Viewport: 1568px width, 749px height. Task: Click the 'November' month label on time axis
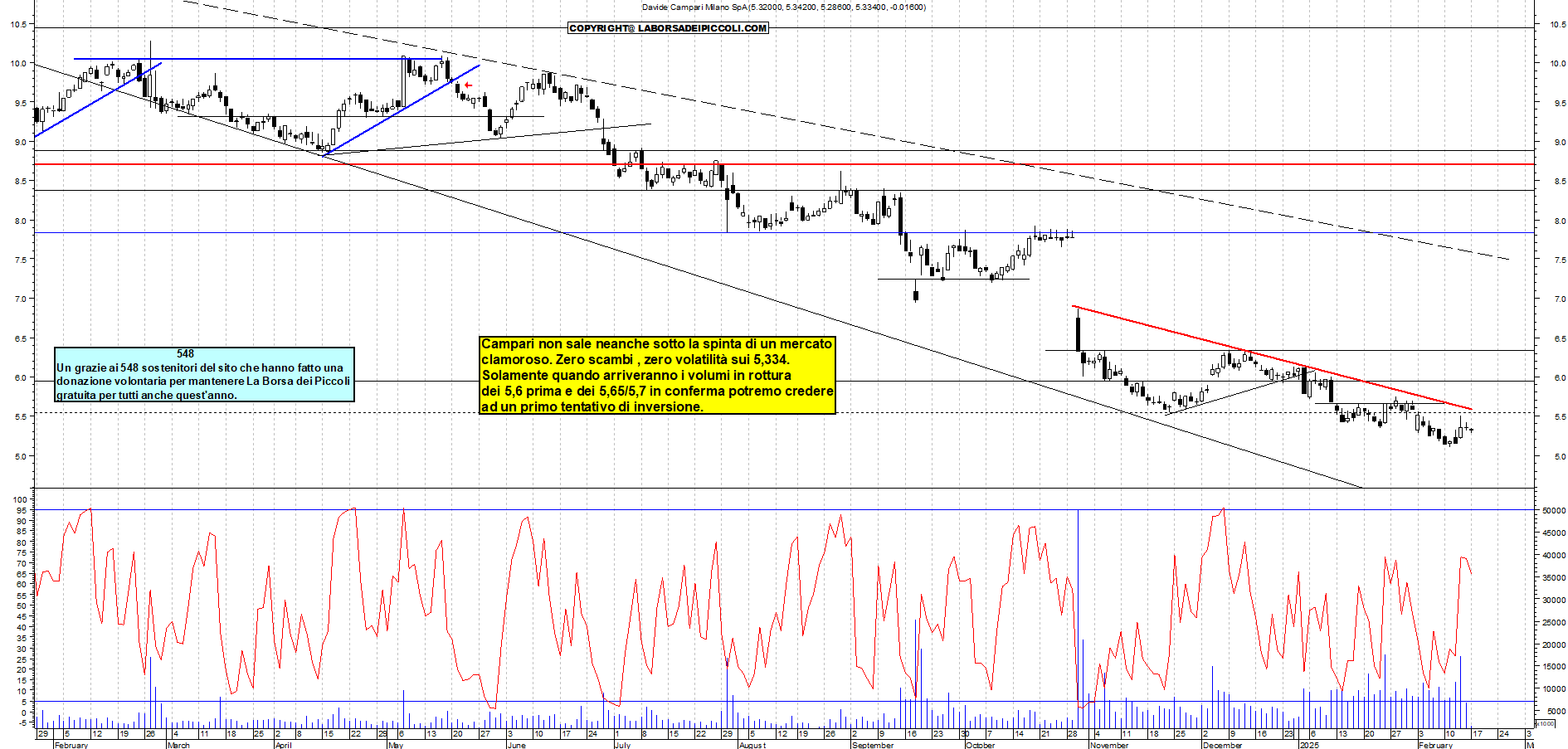click(x=1109, y=745)
